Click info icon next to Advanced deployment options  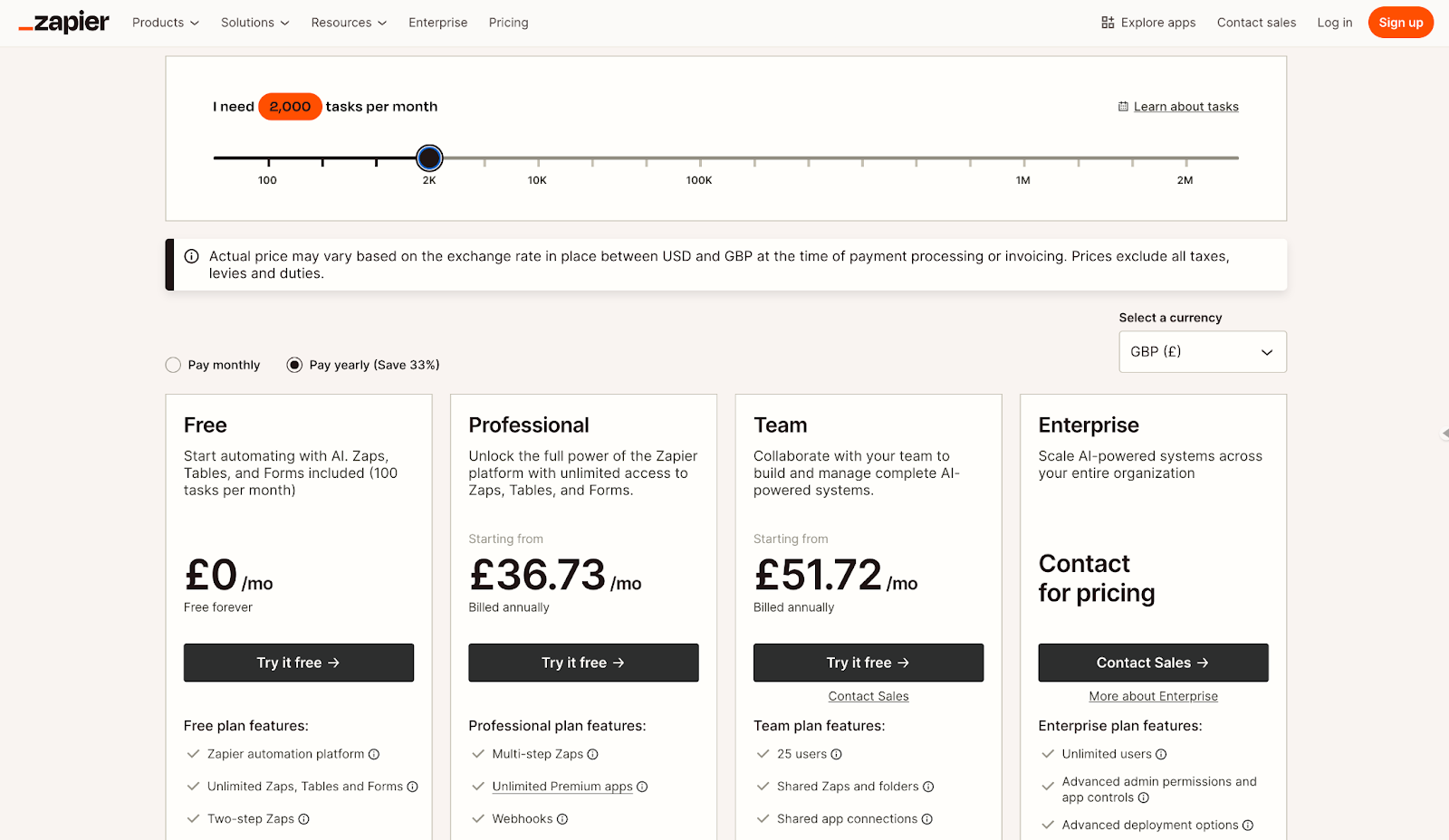[1247, 825]
